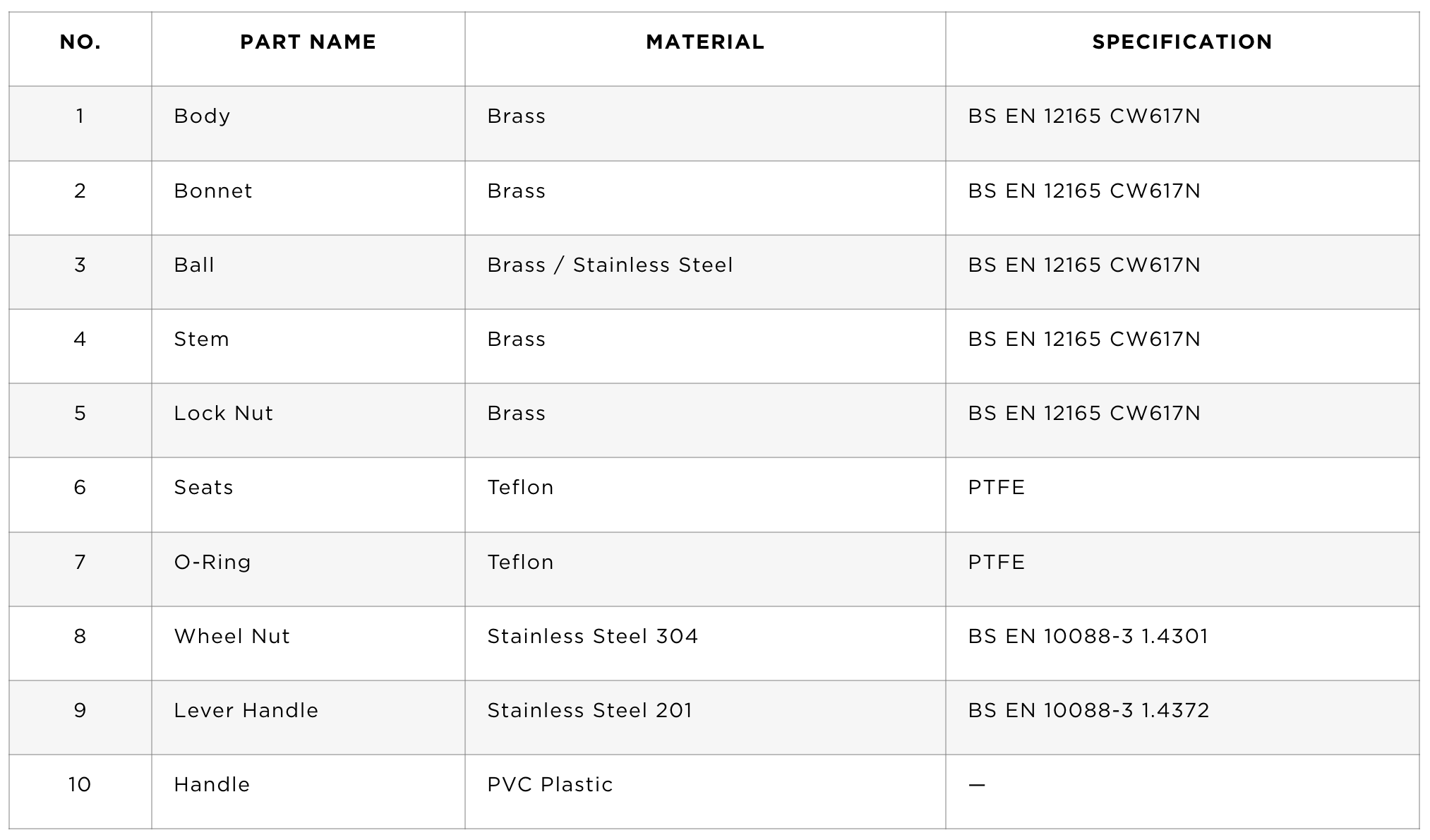Select the Wheel Nut cell
1430x840 pixels.
click(x=308, y=643)
